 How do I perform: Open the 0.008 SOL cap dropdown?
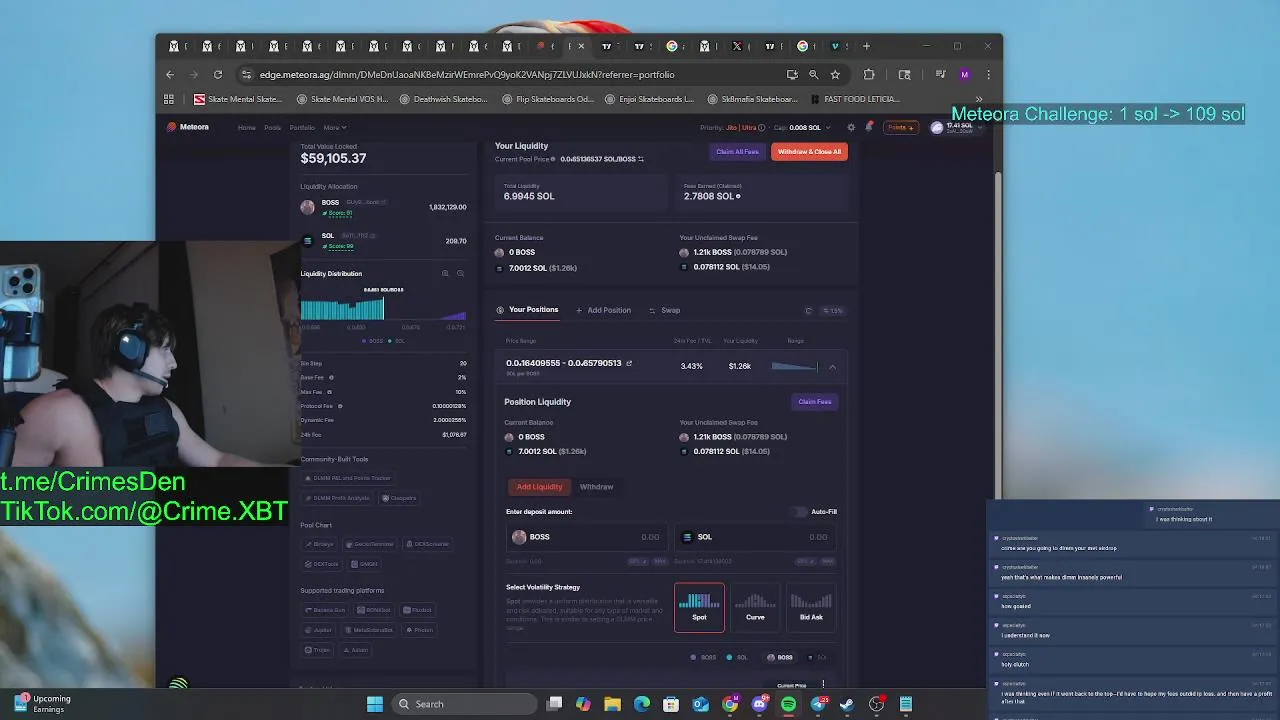pyautogui.click(x=809, y=127)
